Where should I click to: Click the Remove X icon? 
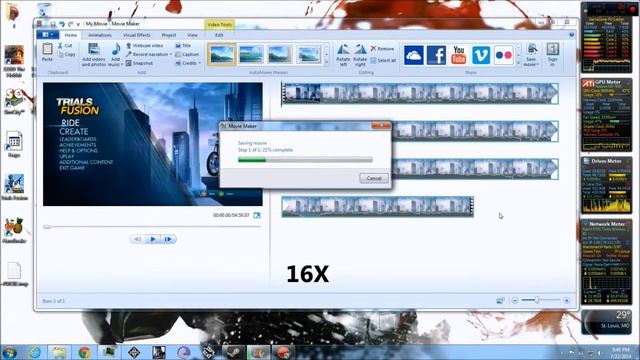tap(373, 49)
